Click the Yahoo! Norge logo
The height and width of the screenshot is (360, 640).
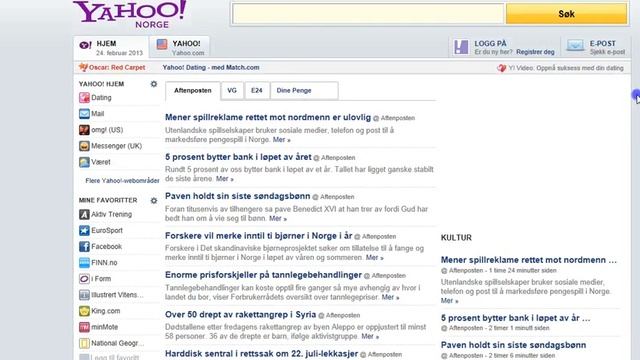[x=129, y=14]
